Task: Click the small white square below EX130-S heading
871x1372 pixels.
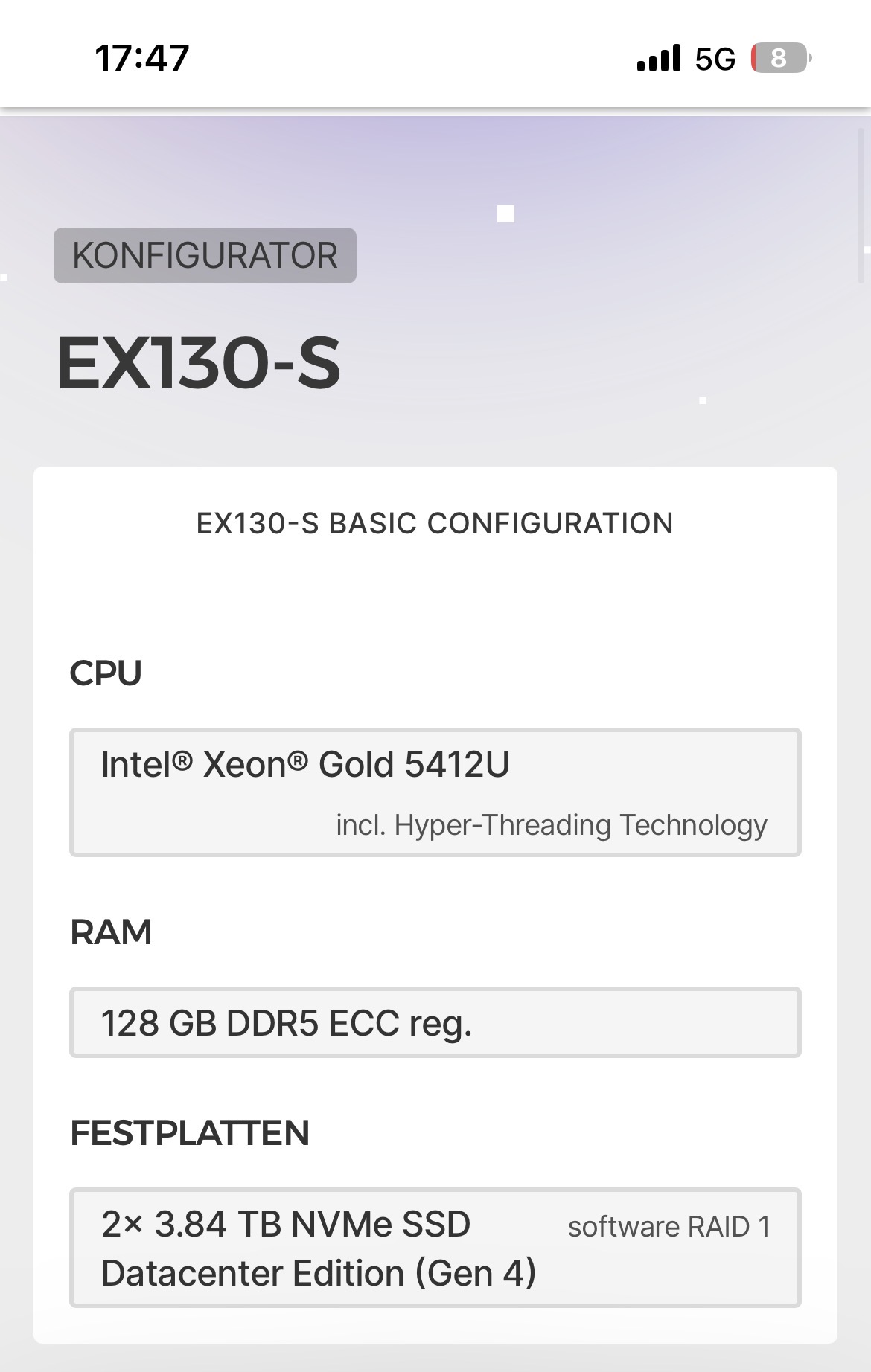Action: coord(703,401)
